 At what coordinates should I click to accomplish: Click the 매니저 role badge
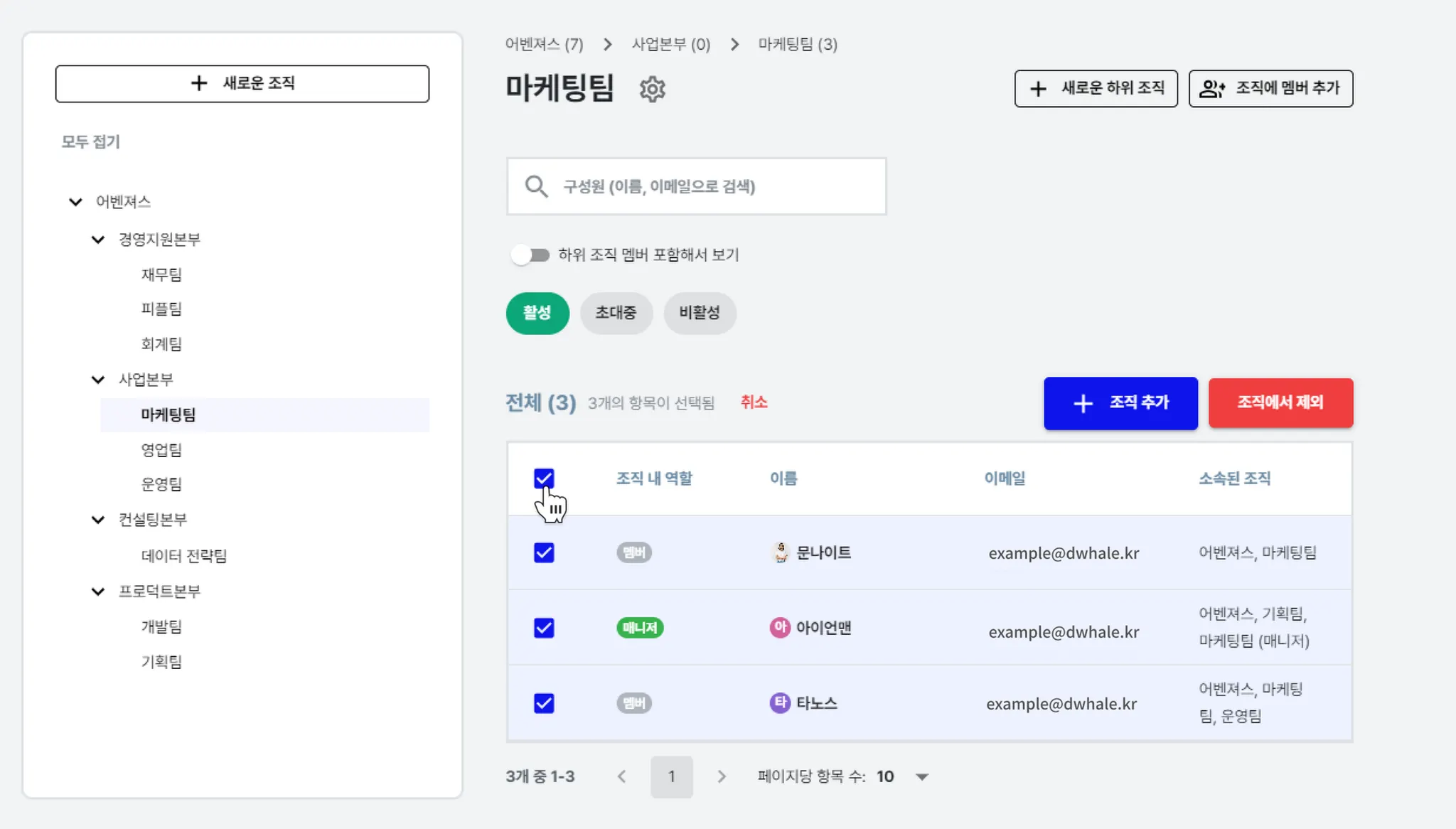pyautogui.click(x=639, y=628)
